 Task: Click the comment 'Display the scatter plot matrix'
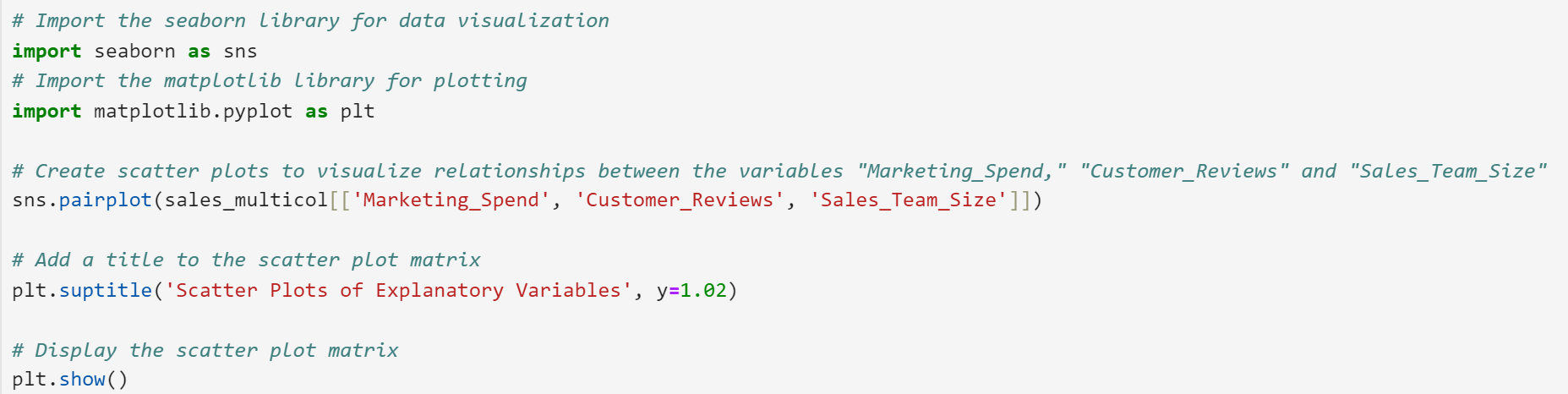(205, 351)
